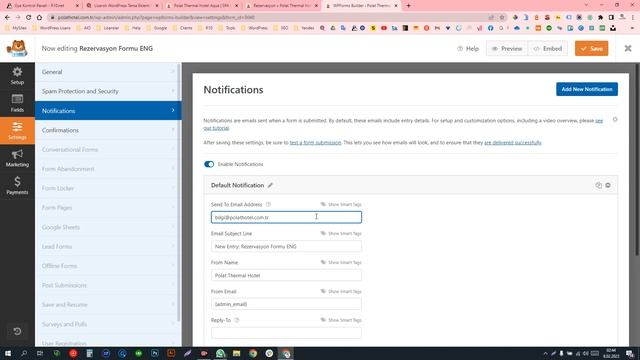The width and height of the screenshot is (640, 360).
Task: Open Google Sheets settings
Action: point(108,227)
